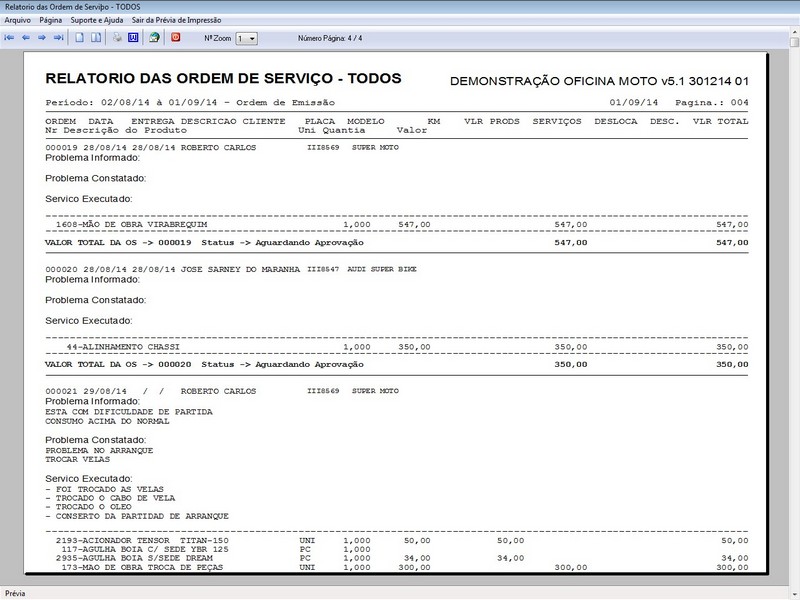Image resolution: width=800 pixels, height=600 pixels.
Task: Click order 000021 29/08/14 row
Action: pos(222,391)
